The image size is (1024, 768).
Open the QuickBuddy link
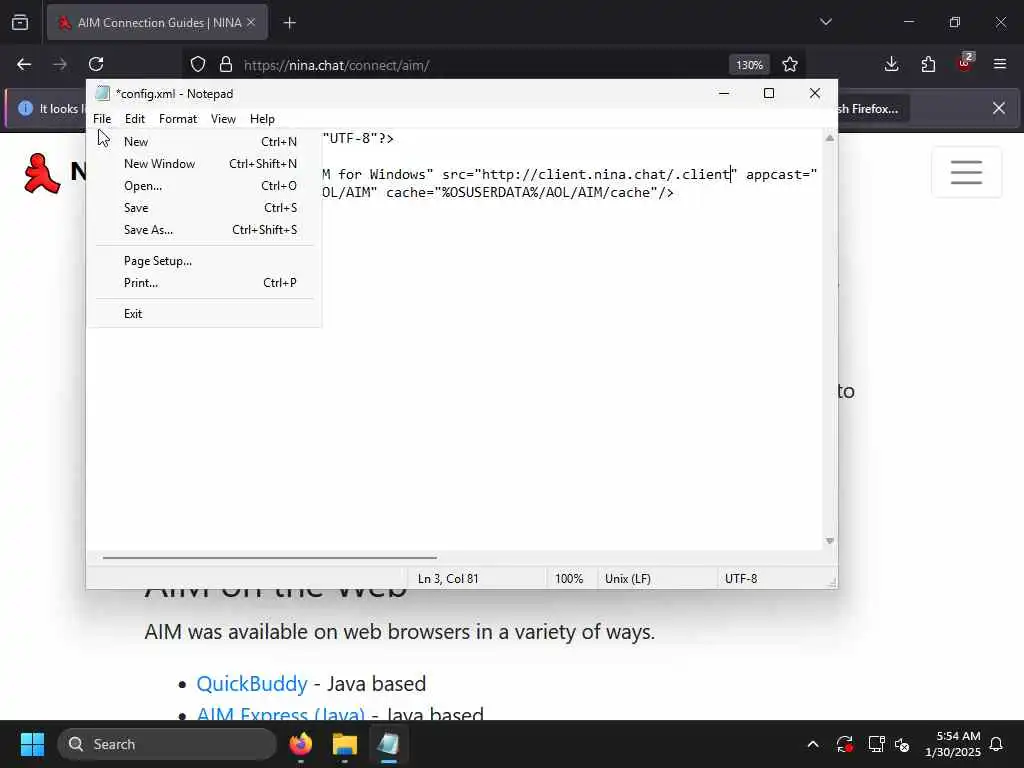coord(252,684)
